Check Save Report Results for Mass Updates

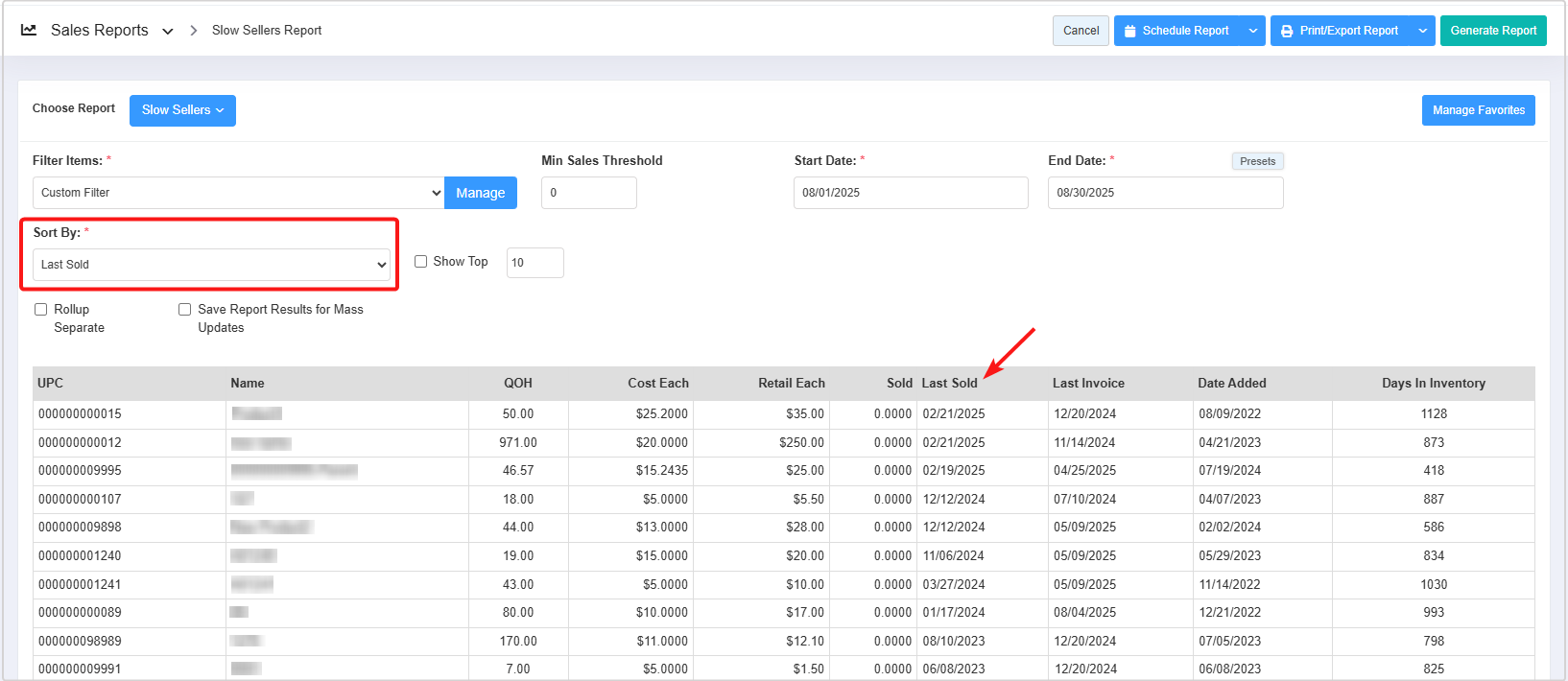(184, 310)
